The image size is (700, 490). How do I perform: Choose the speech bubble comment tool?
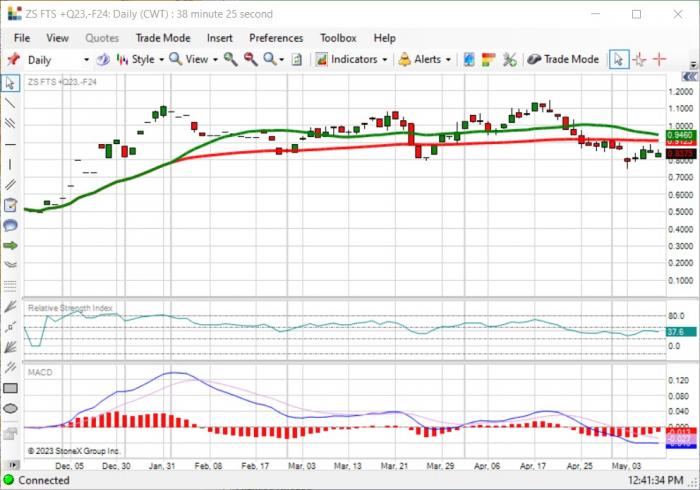(10, 225)
